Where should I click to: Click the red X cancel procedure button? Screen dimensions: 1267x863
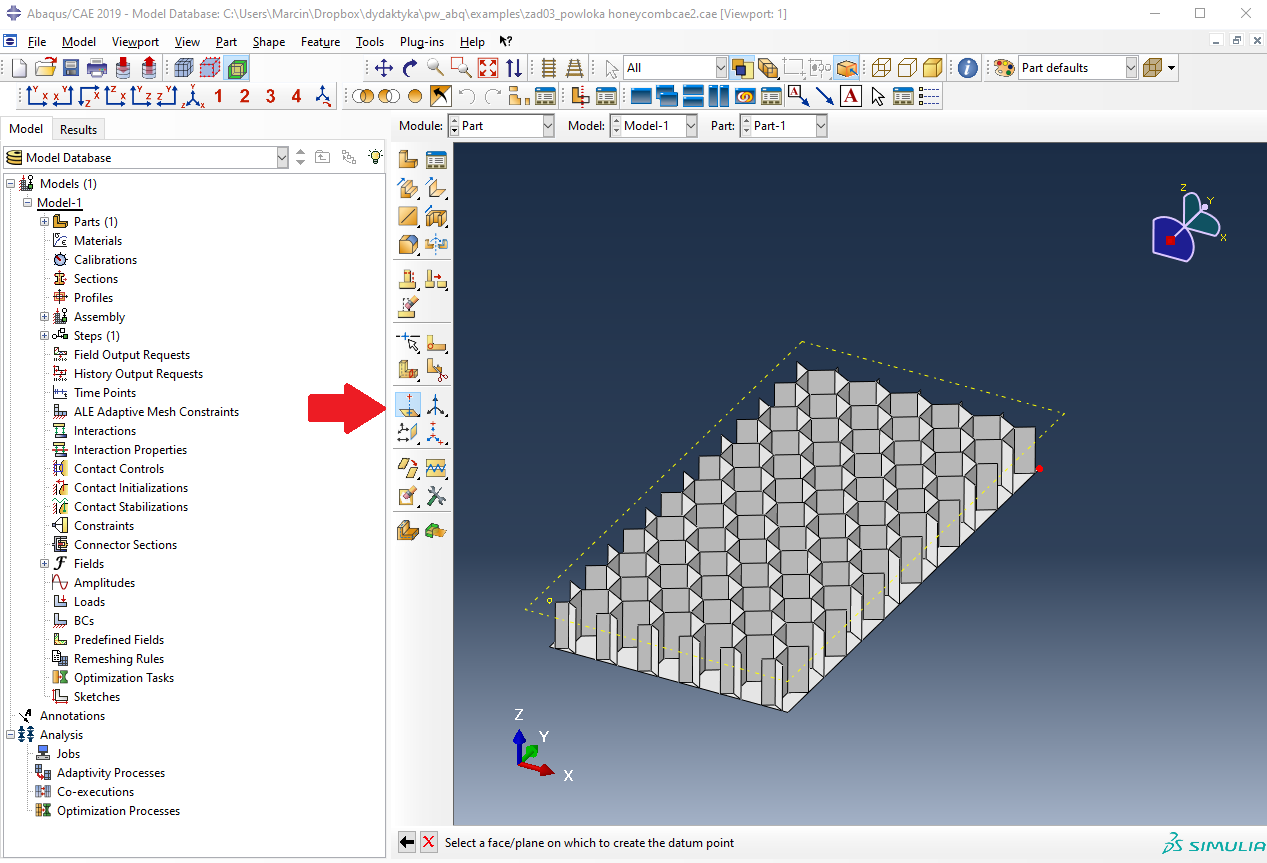tap(429, 842)
